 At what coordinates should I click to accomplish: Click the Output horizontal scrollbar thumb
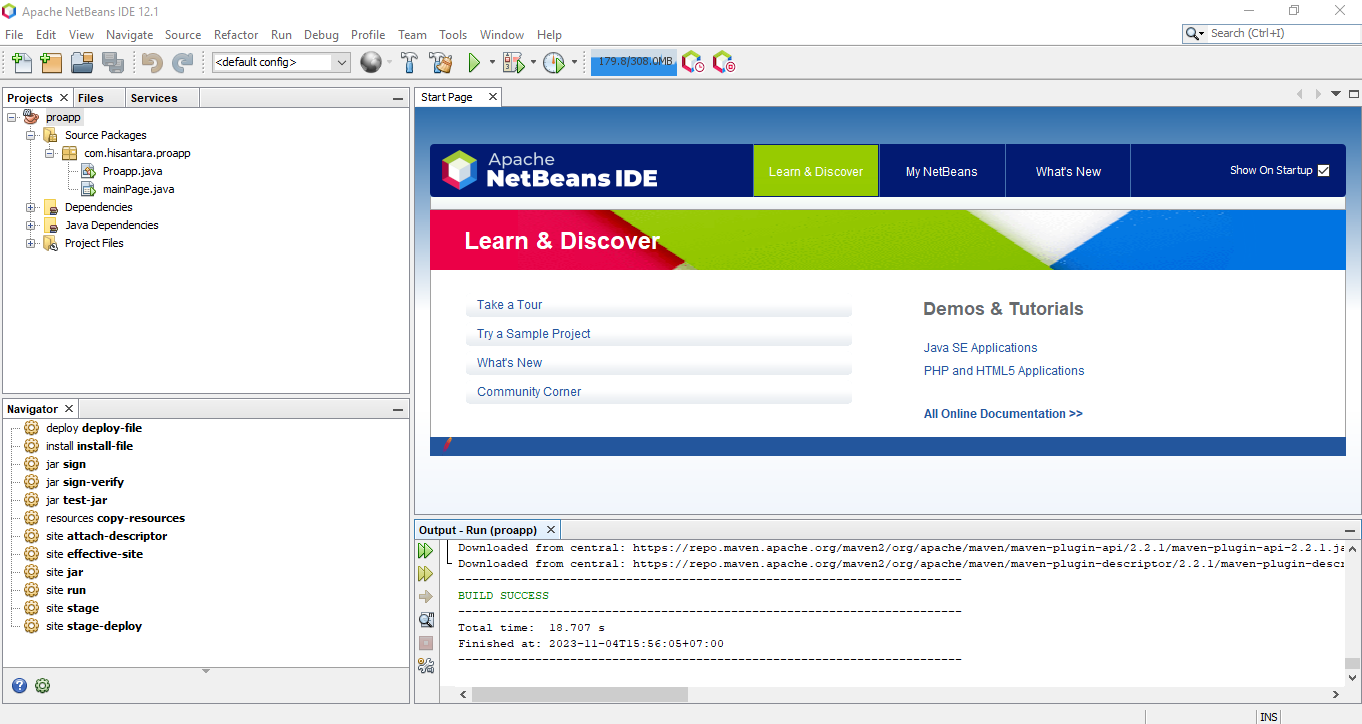coord(579,694)
